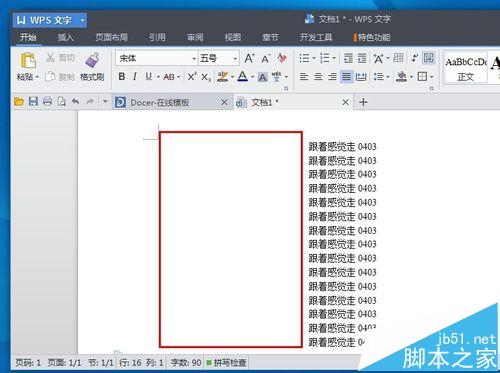This screenshot has height=373, width=500.
Task: Click the numbered list icon
Action: [325, 58]
